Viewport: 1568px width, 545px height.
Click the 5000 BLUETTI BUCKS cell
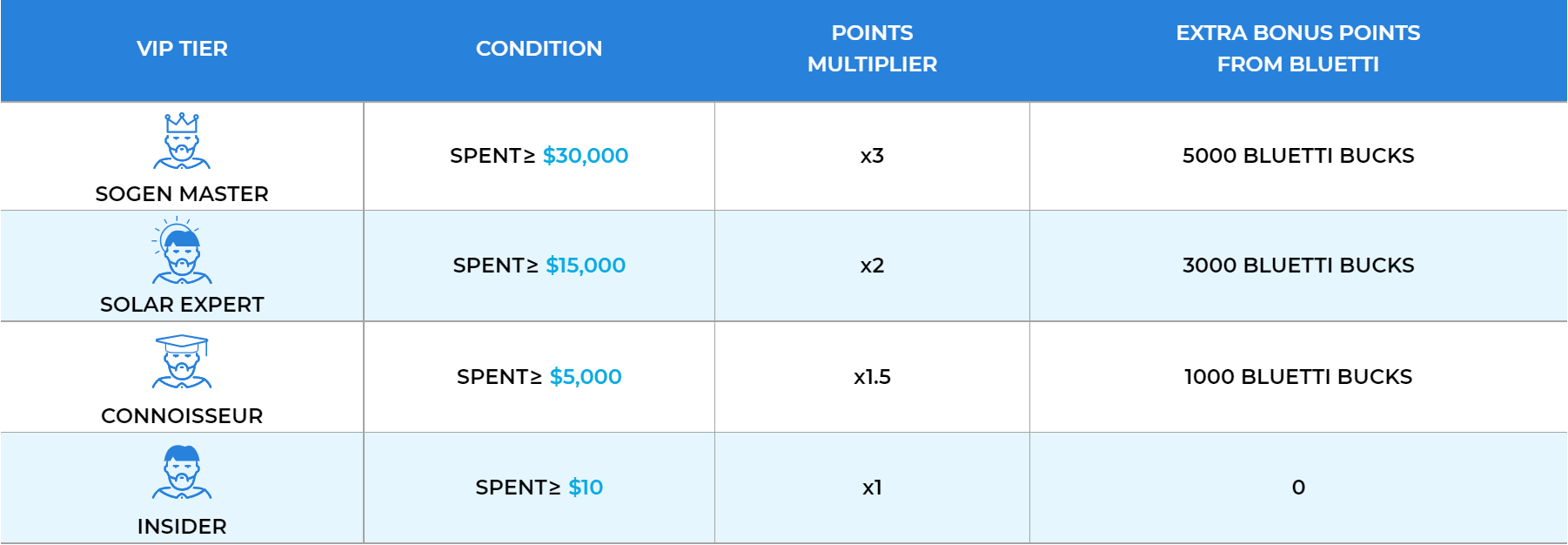(x=1298, y=156)
